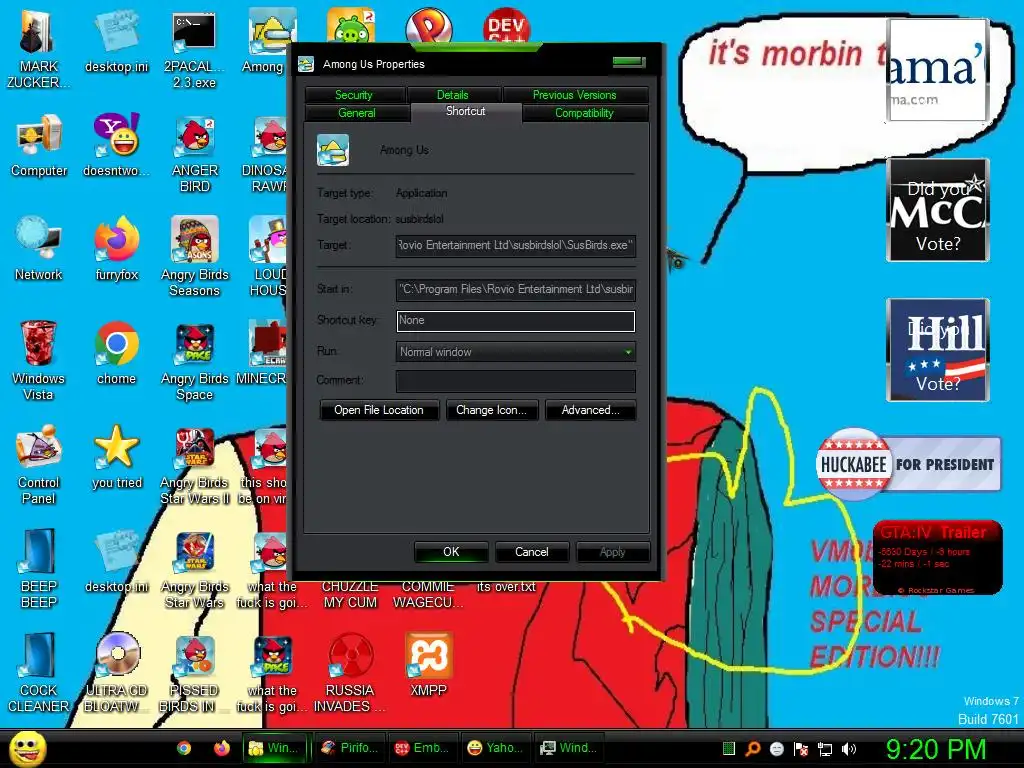The width and height of the screenshot is (1024, 768).
Task: Click the Among Us shortcut icon in dialog
Action: (333, 150)
